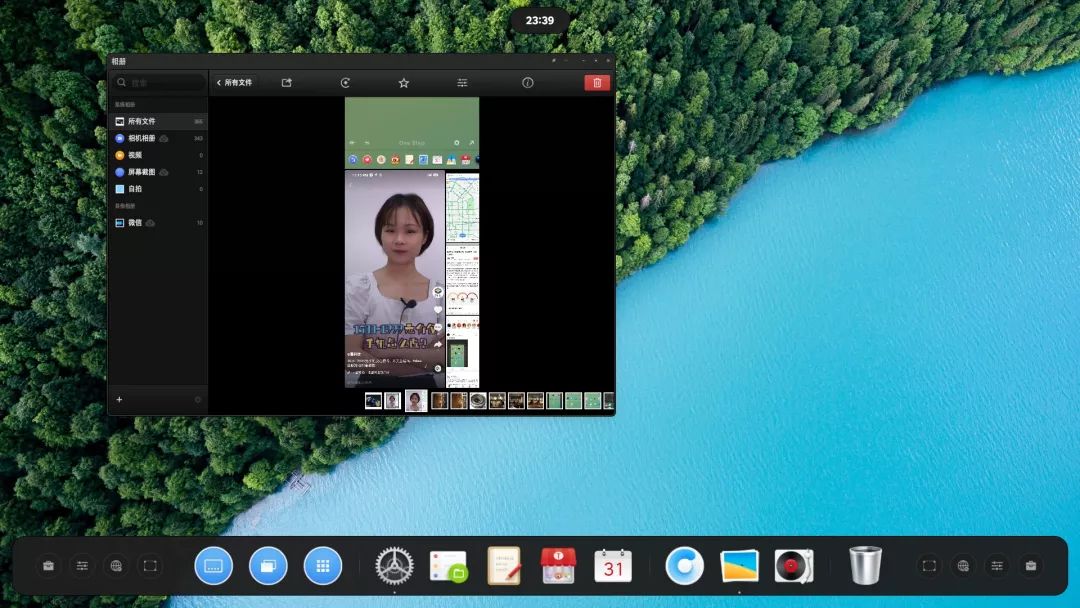
Task: Click the globe icon near dock's left end
Action: [116, 566]
